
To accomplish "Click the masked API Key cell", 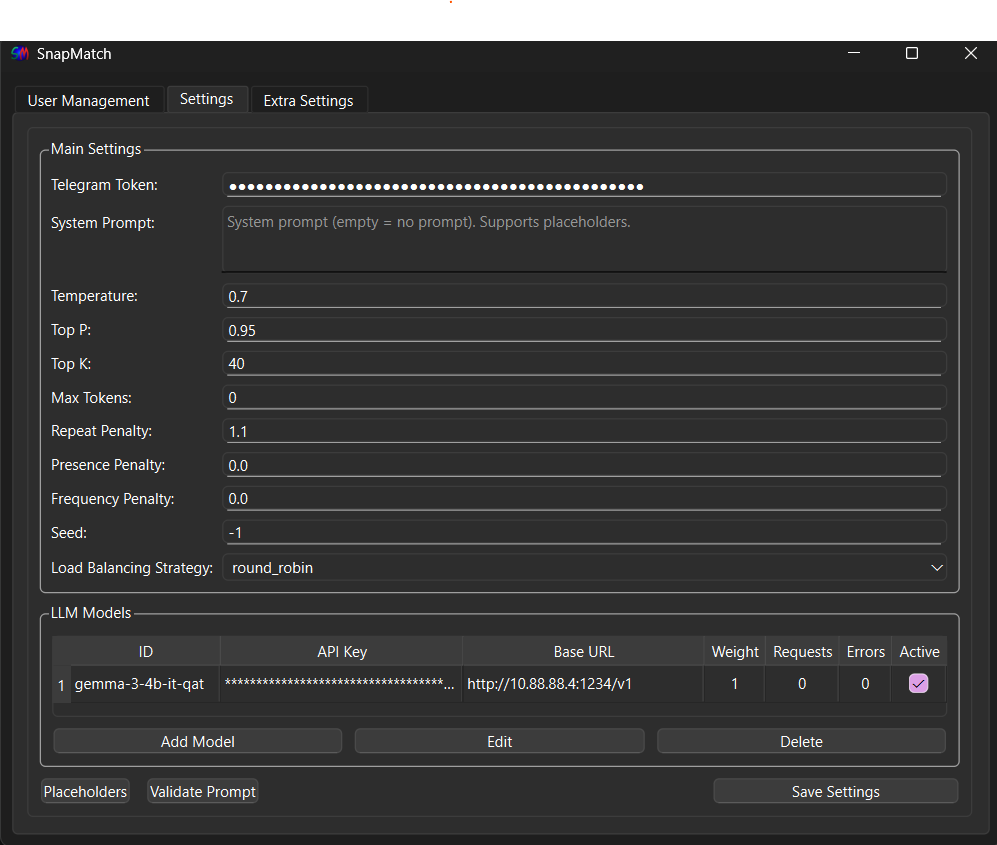I will click(341, 684).
